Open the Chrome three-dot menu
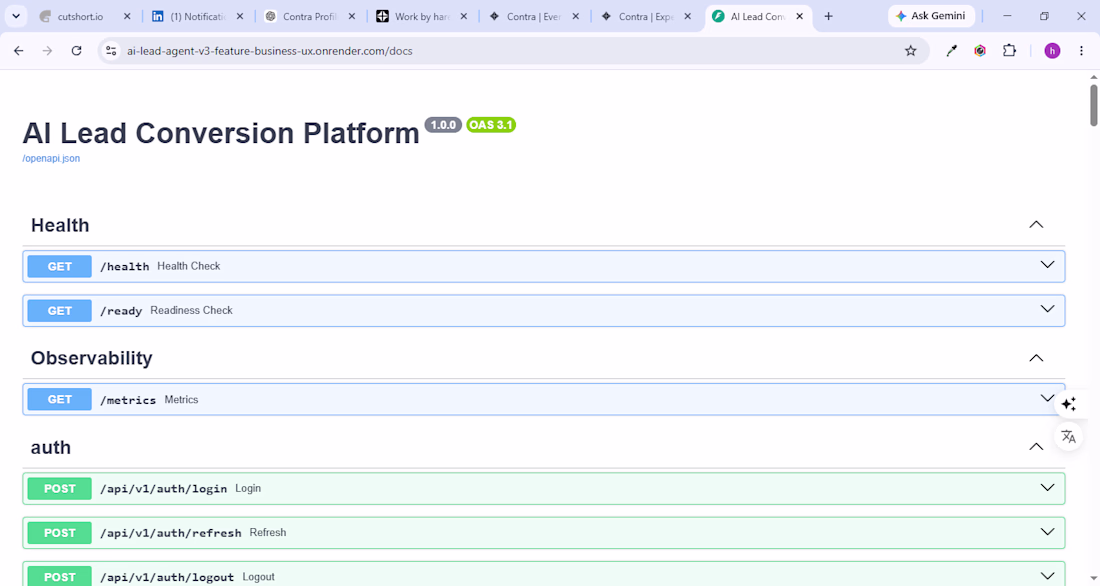This screenshot has width=1100, height=586. (x=1081, y=51)
